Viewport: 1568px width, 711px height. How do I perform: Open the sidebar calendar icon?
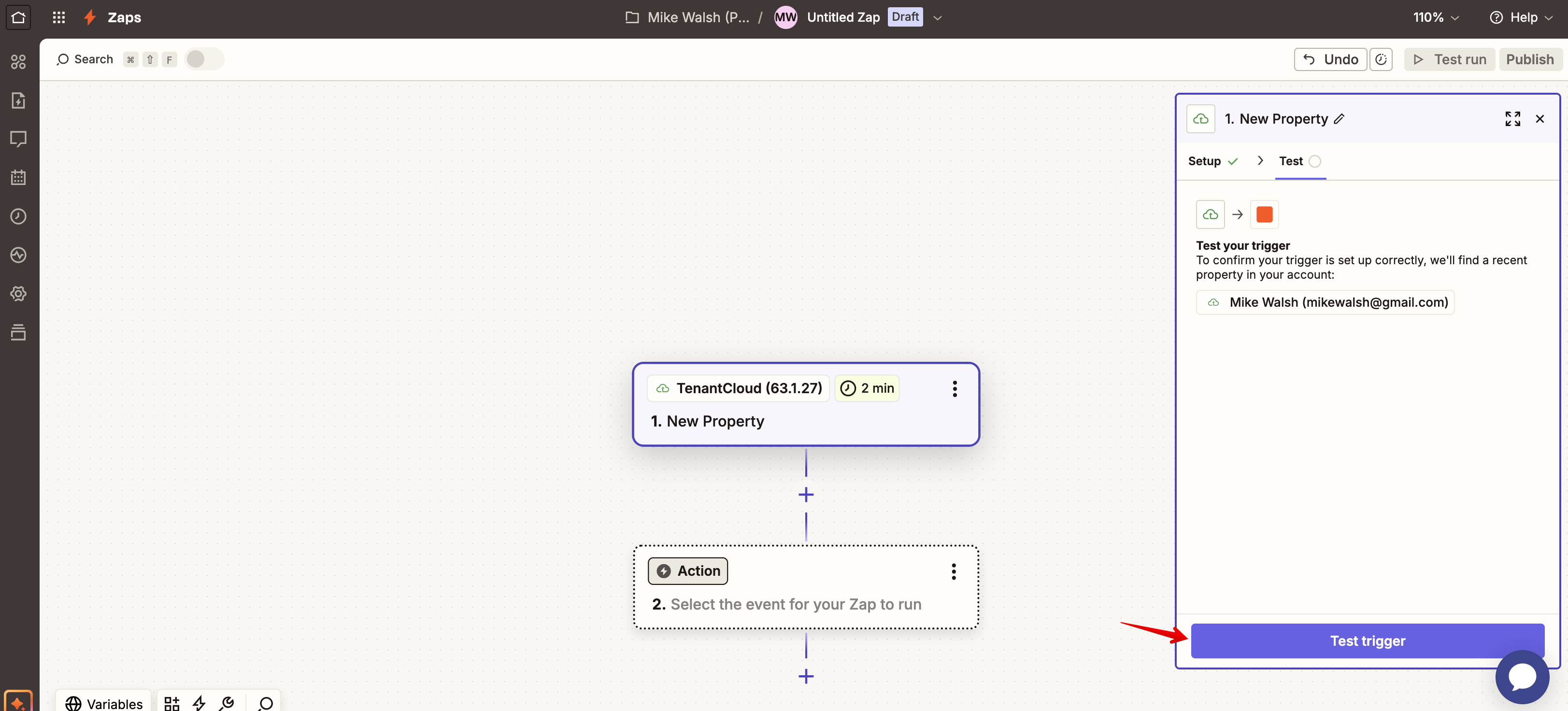tap(18, 177)
